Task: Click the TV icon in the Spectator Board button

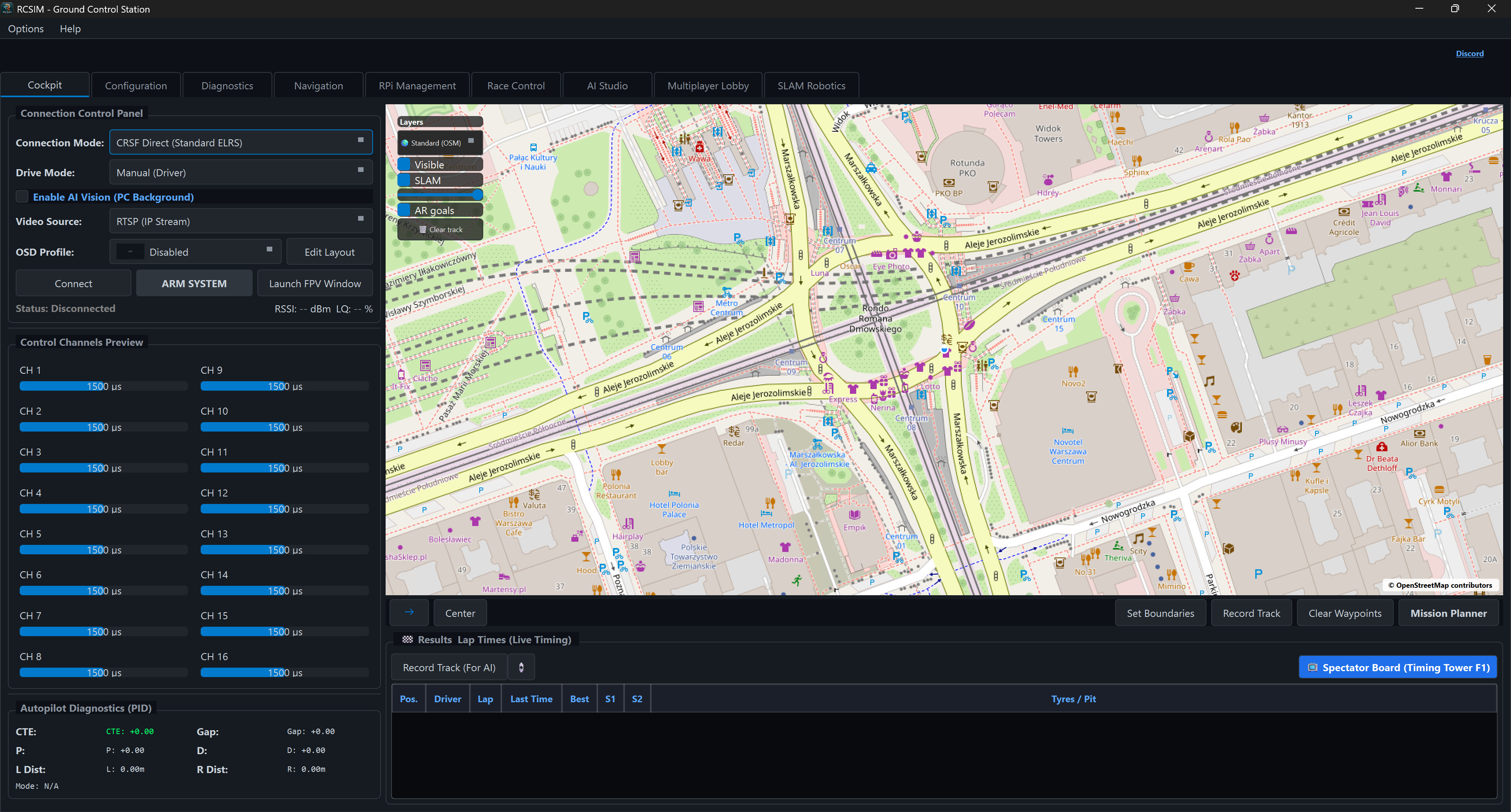Action: (1313, 667)
